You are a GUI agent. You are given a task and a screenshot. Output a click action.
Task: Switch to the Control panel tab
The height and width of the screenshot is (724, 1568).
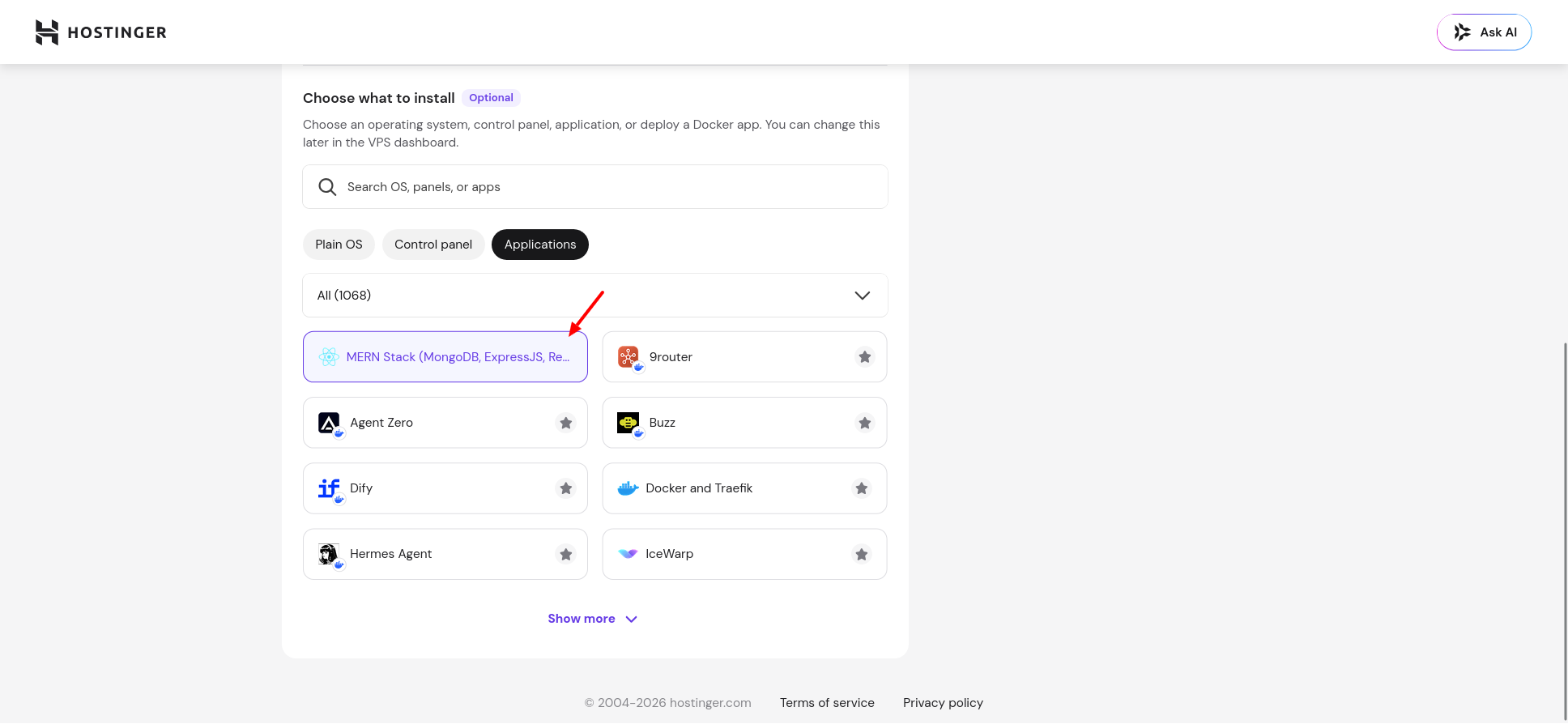[x=433, y=245]
